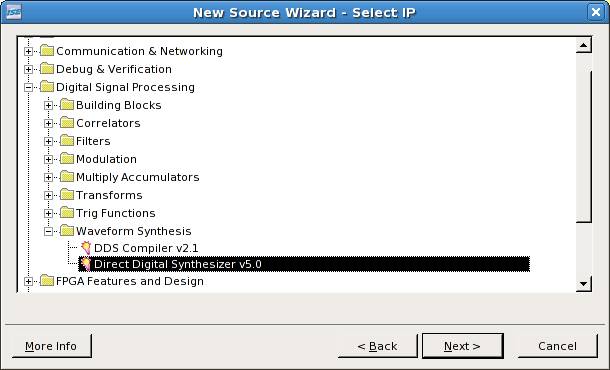This screenshot has width=610, height=370.
Task: Expand the Communication & Networking node
Action: tap(28, 51)
